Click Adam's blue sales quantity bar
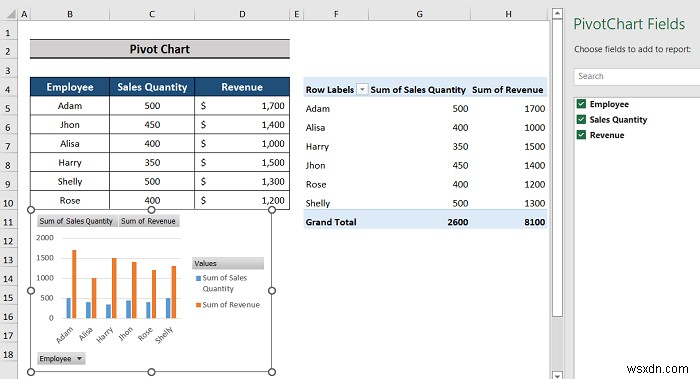 pos(69,308)
